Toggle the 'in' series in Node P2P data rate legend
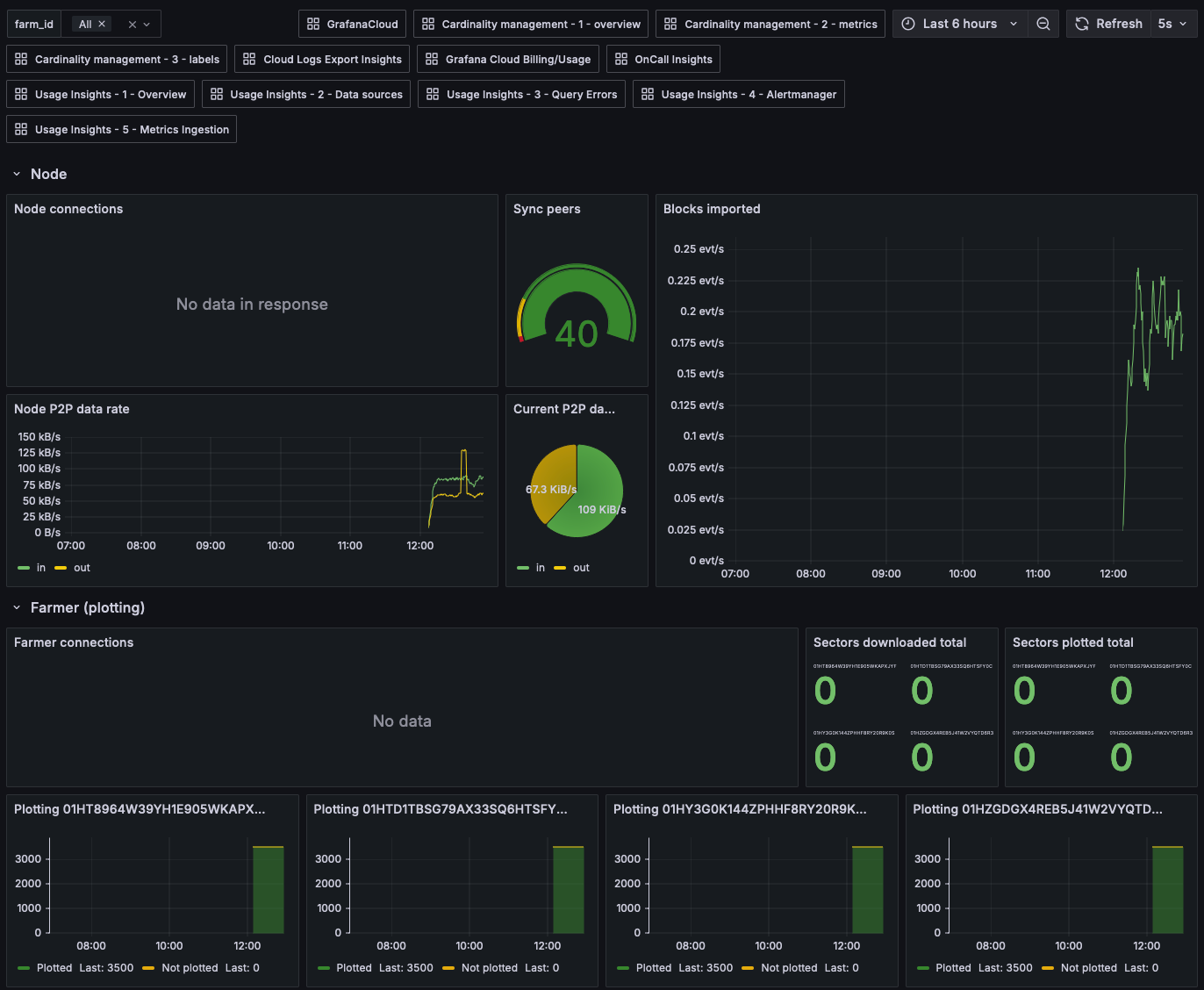This screenshot has height=990, width=1204. tap(32, 568)
